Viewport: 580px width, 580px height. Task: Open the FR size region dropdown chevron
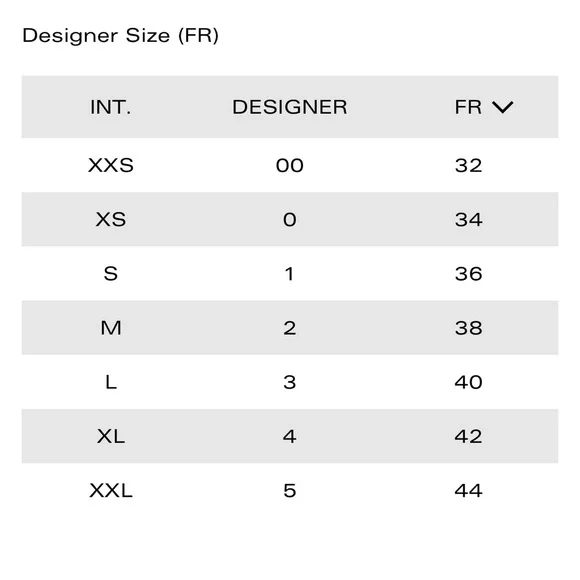coord(502,107)
